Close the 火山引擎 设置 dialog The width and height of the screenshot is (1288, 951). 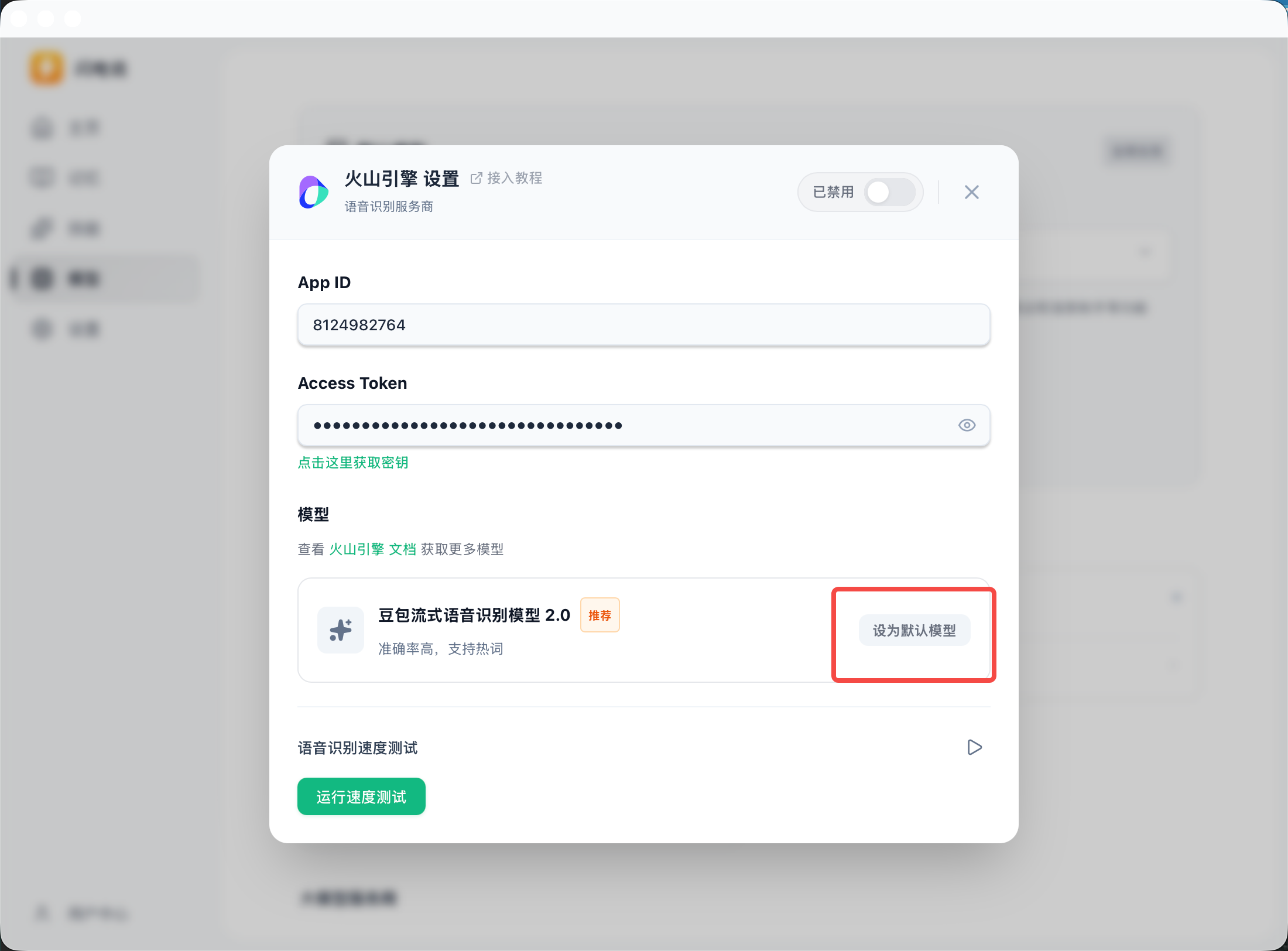pyautogui.click(x=972, y=192)
